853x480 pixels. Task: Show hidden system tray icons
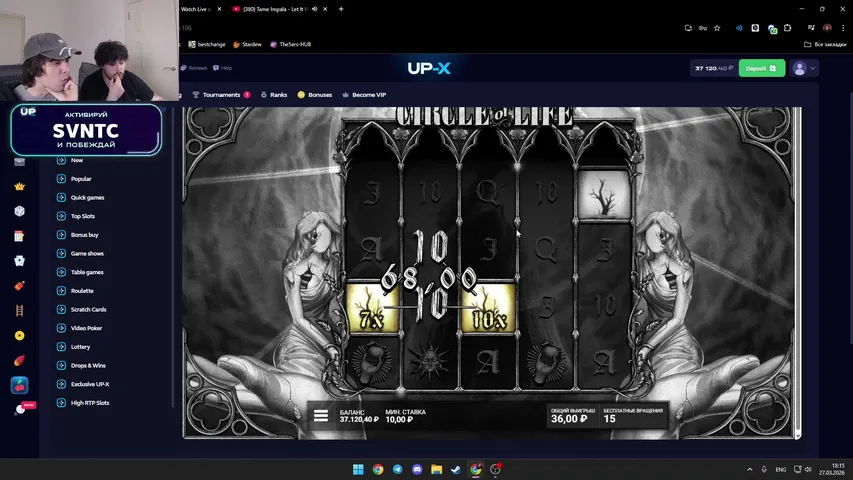tap(750, 469)
